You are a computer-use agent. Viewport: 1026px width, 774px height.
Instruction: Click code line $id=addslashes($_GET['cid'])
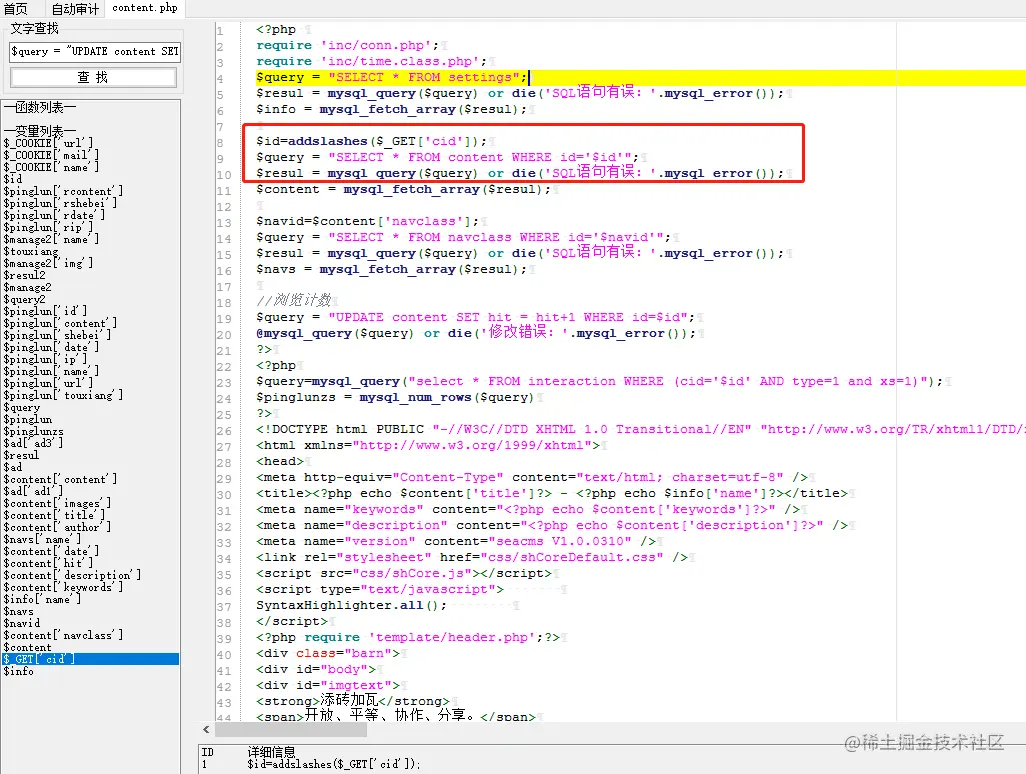[371, 141]
